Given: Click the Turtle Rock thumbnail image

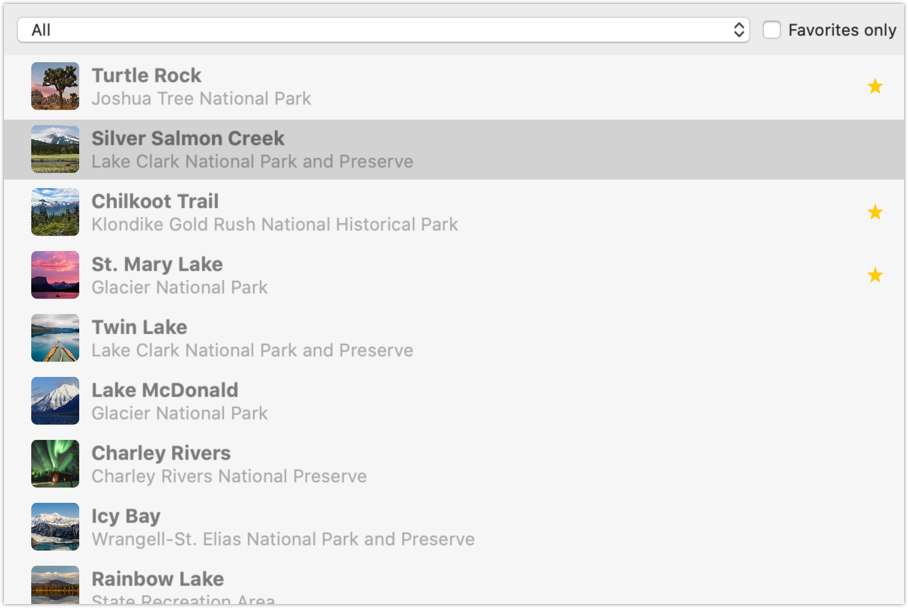Looking at the screenshot, I should click(55, 87).
